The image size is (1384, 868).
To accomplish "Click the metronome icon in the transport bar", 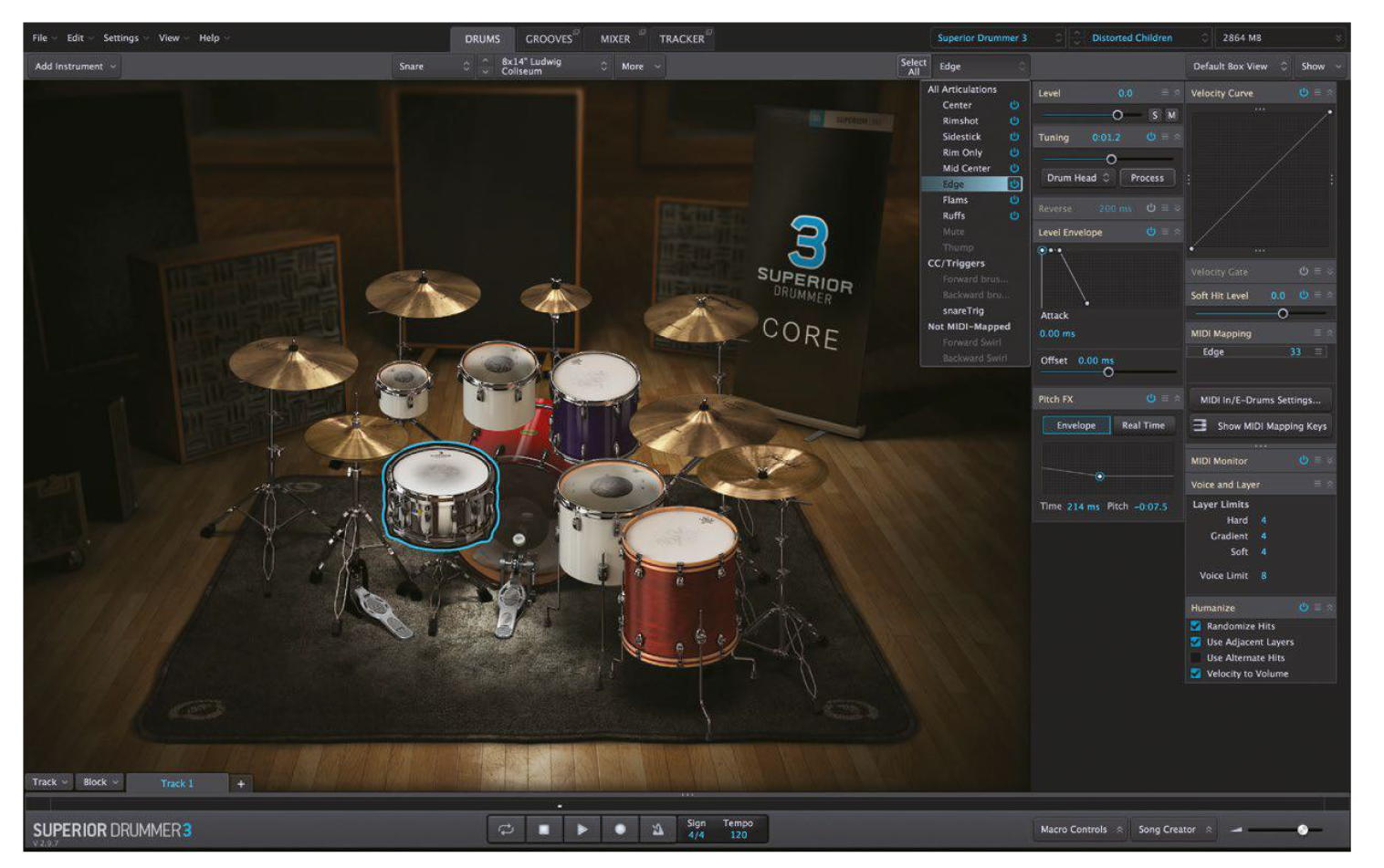I will pyautogui.click(x=658, y=829).
